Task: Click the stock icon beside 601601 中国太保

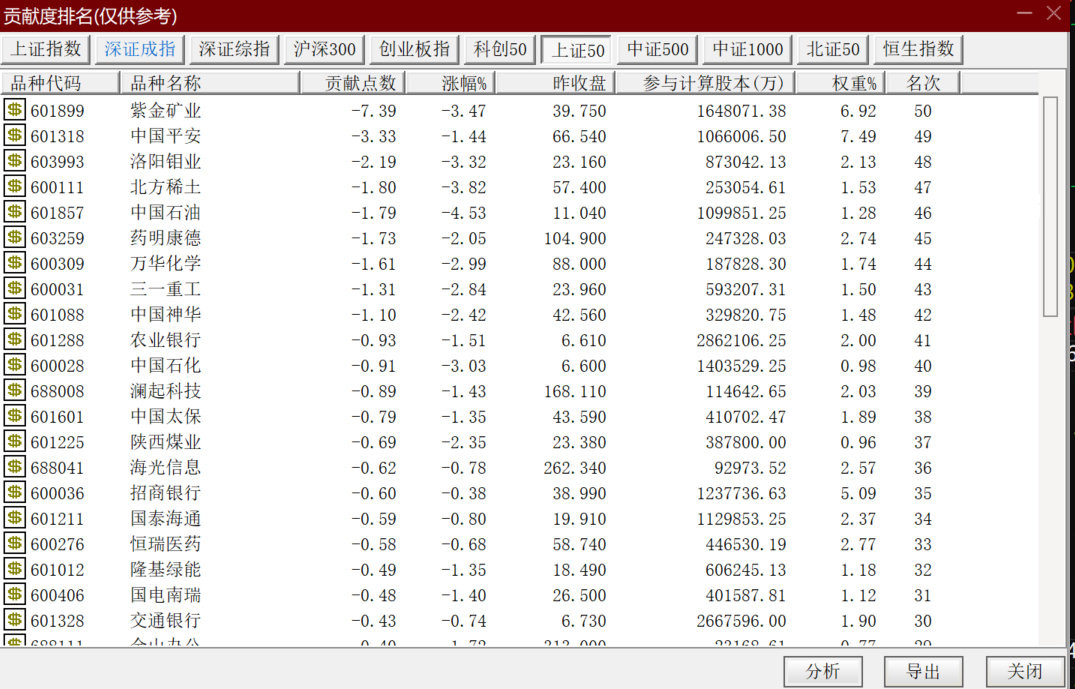Action: tap(14, 415)
